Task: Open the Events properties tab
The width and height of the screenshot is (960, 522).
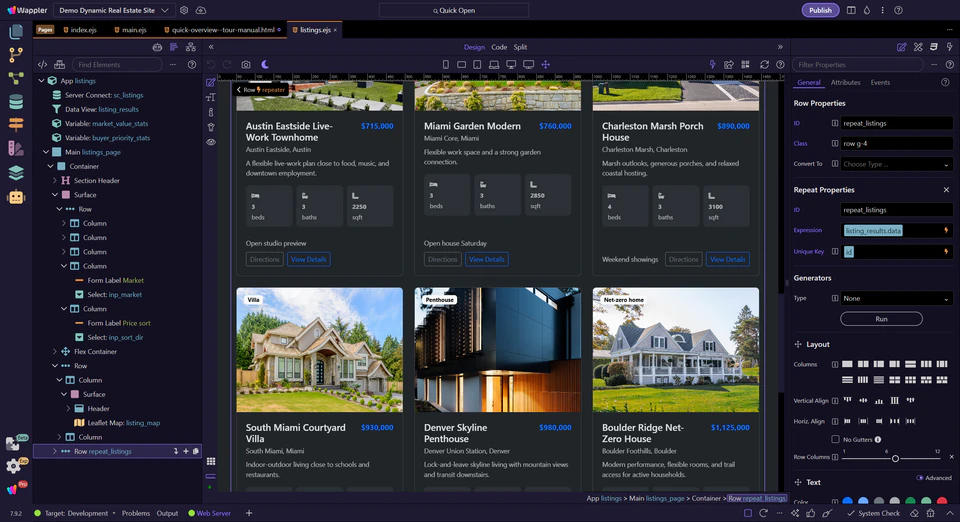Action: point(880,83)
